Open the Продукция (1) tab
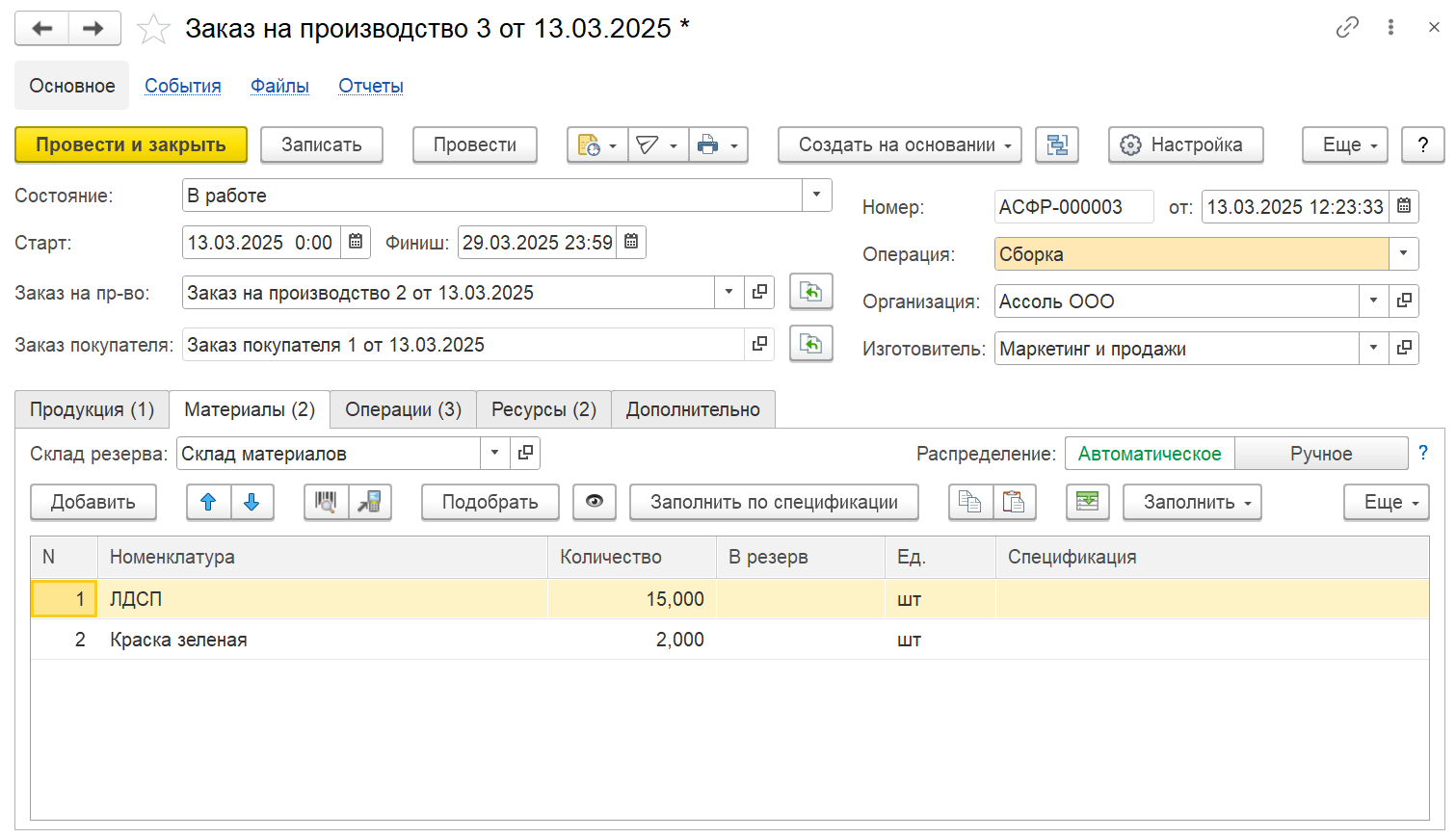This screenshot has height=838, width=1456. [x=92, y=409]
